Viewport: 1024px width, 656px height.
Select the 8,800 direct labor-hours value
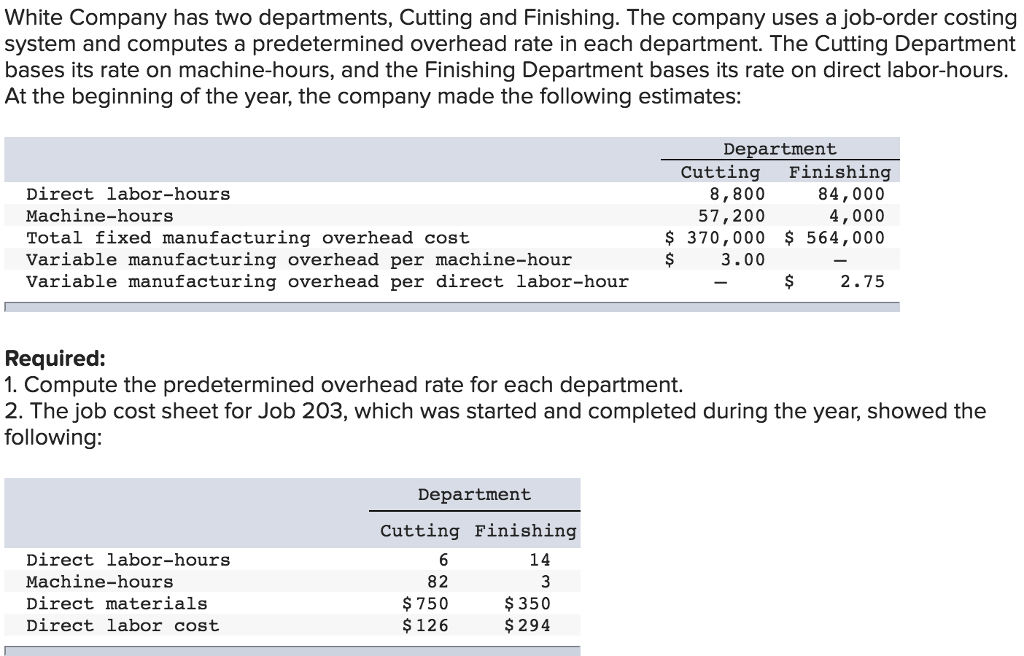click(737, 194)
